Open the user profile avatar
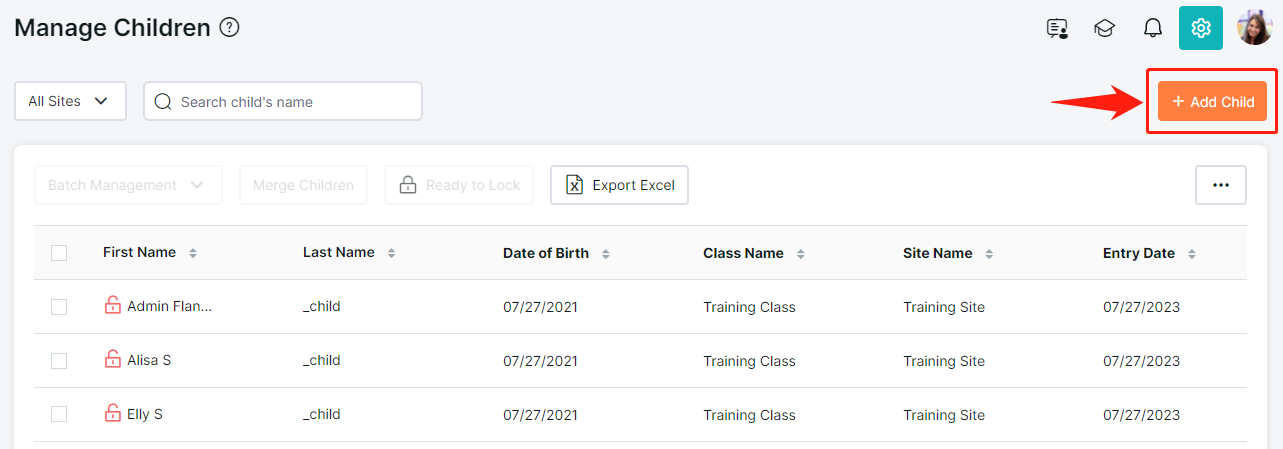1283x449 pixels. [1254, 28]
